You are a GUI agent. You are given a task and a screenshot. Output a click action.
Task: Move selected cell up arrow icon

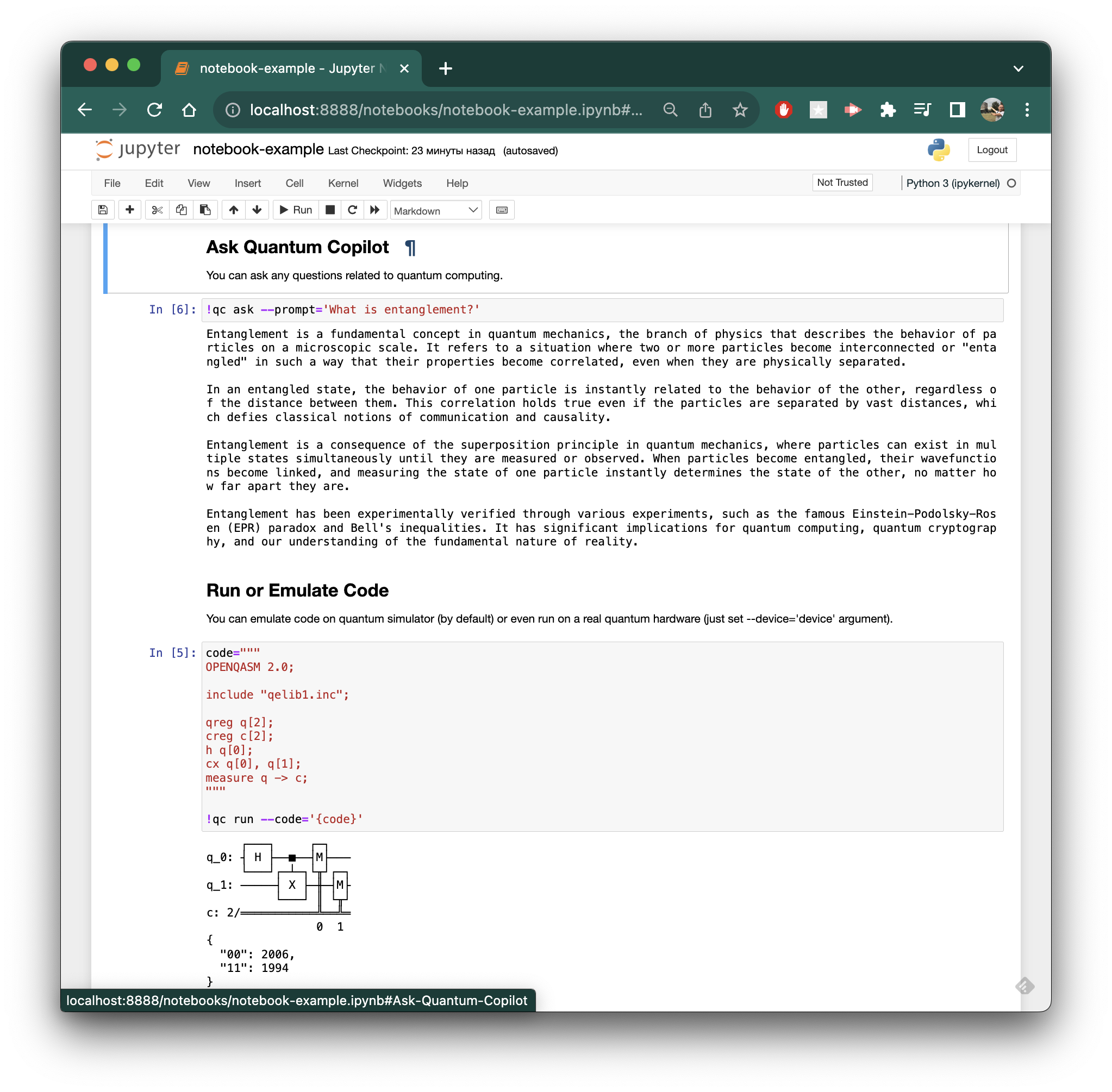[x=234, y=210]
